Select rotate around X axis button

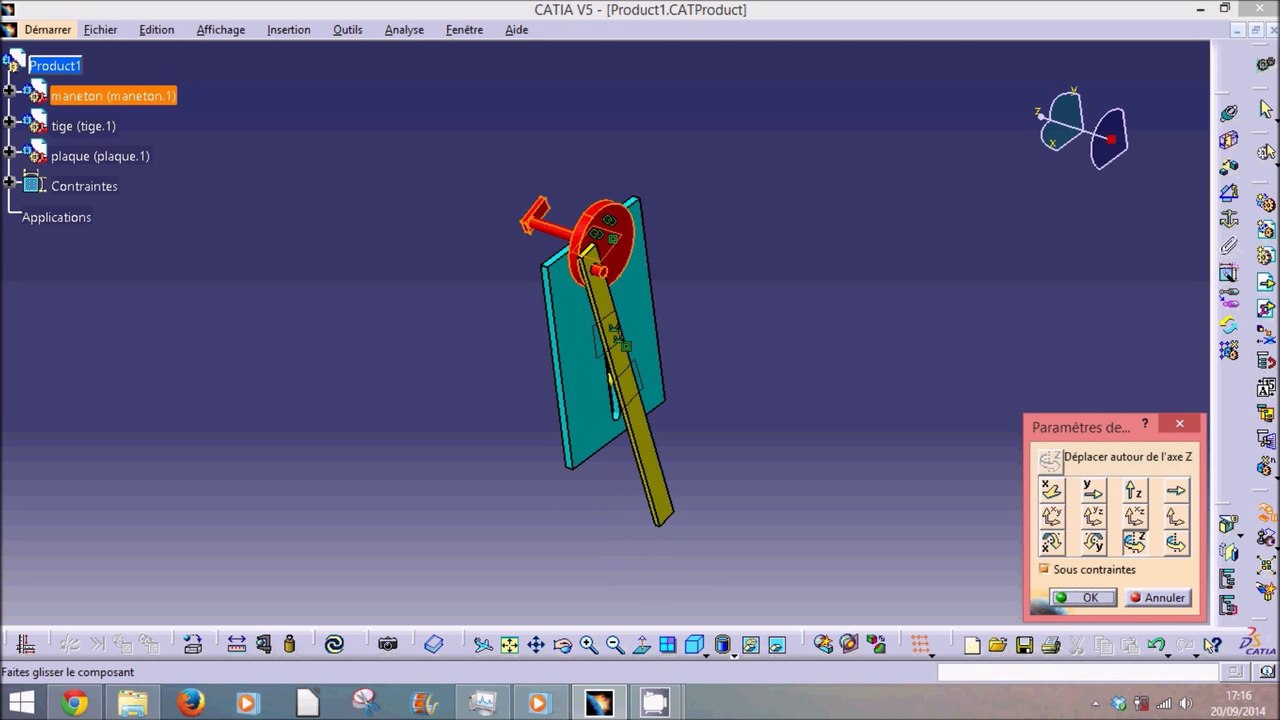pos(1052,542)
